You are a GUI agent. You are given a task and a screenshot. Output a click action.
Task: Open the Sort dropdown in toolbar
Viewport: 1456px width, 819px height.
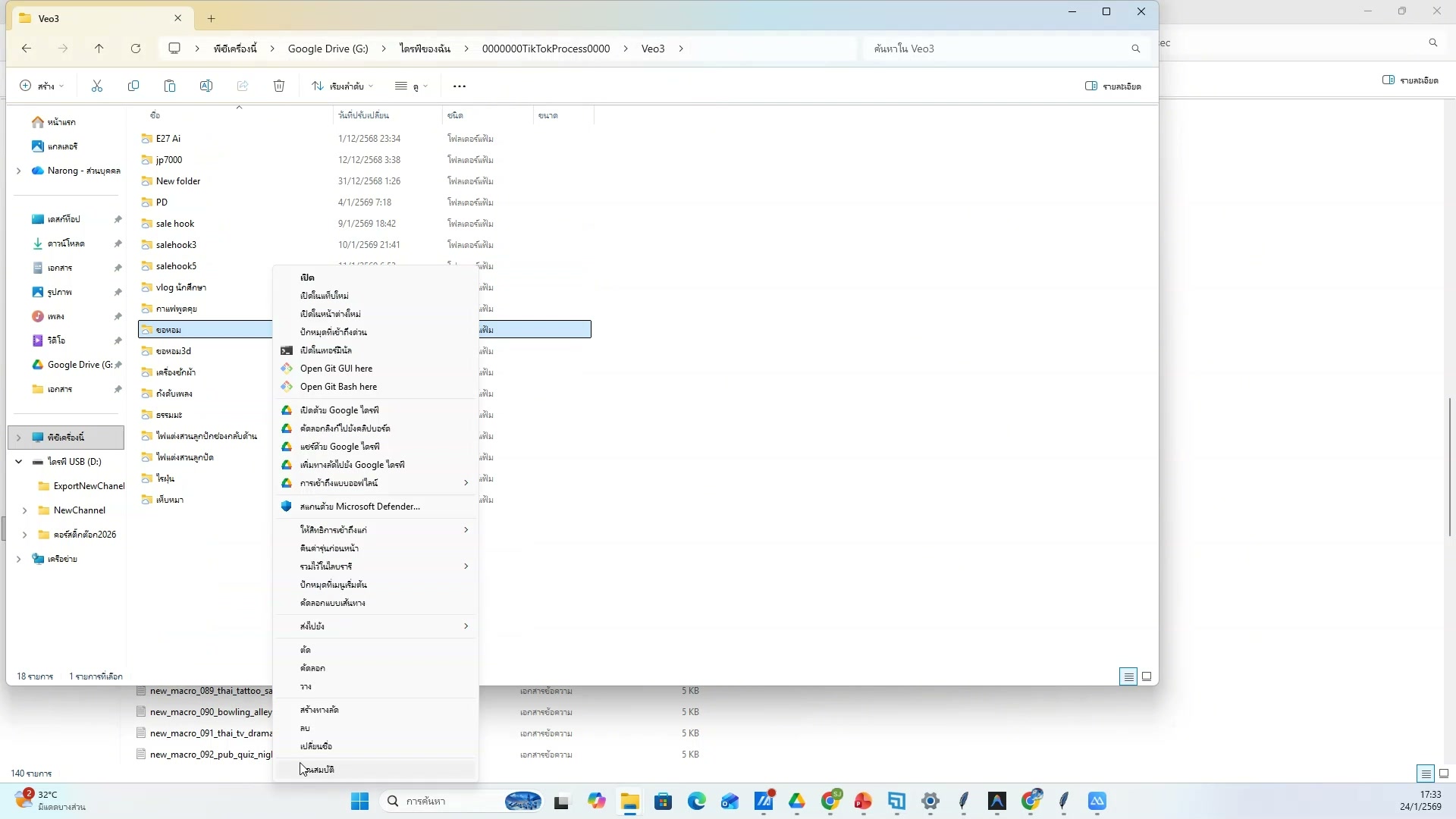pyautogui.click(x=342, y=86)
